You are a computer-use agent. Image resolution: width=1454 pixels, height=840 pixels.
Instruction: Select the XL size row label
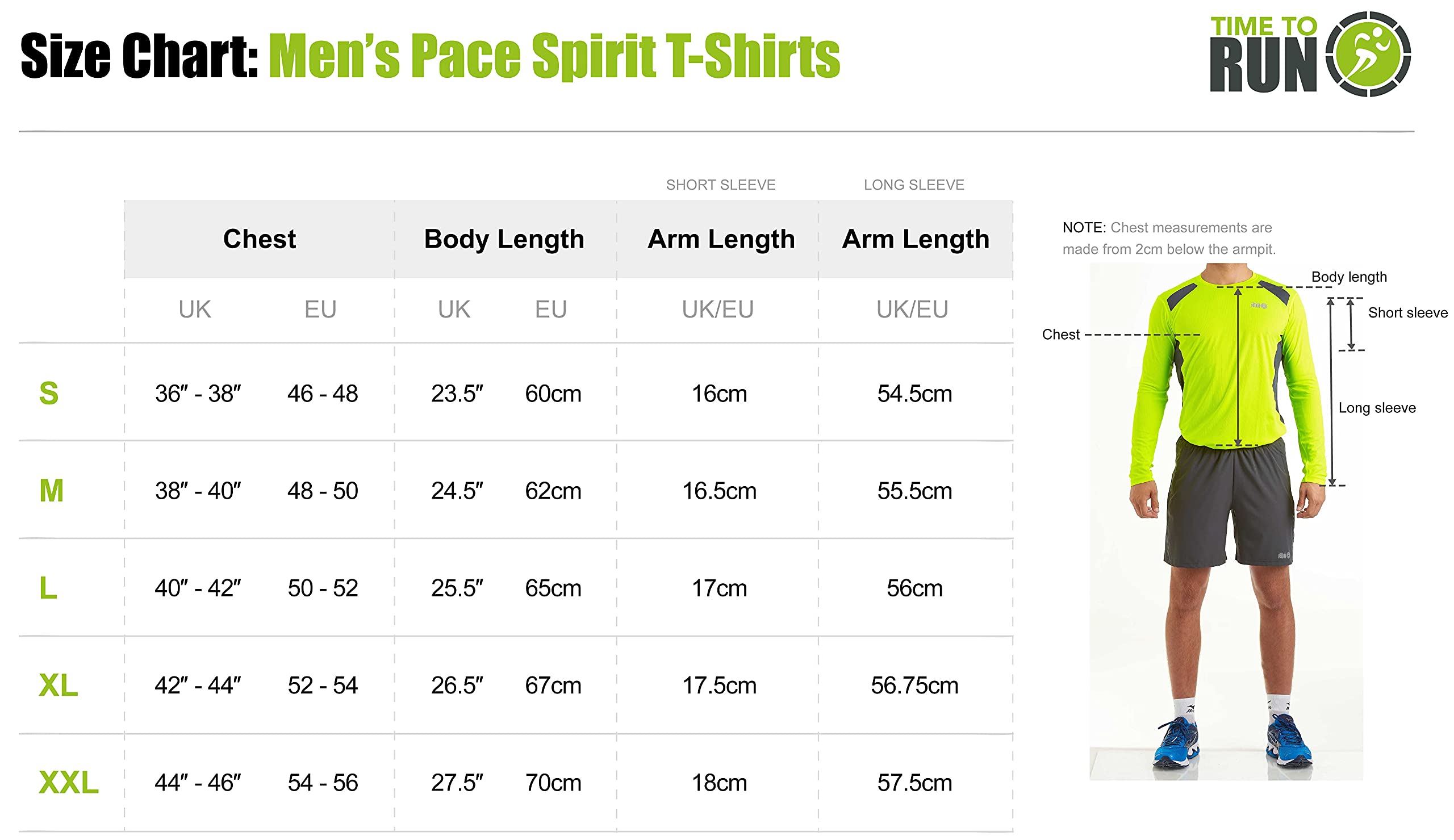[x=58, y=686]
